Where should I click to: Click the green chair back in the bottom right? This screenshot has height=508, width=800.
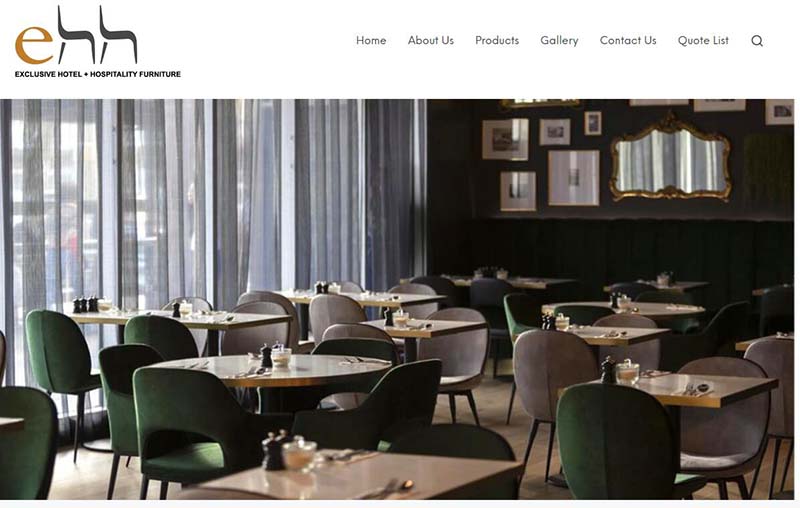(x=617, y=441)
